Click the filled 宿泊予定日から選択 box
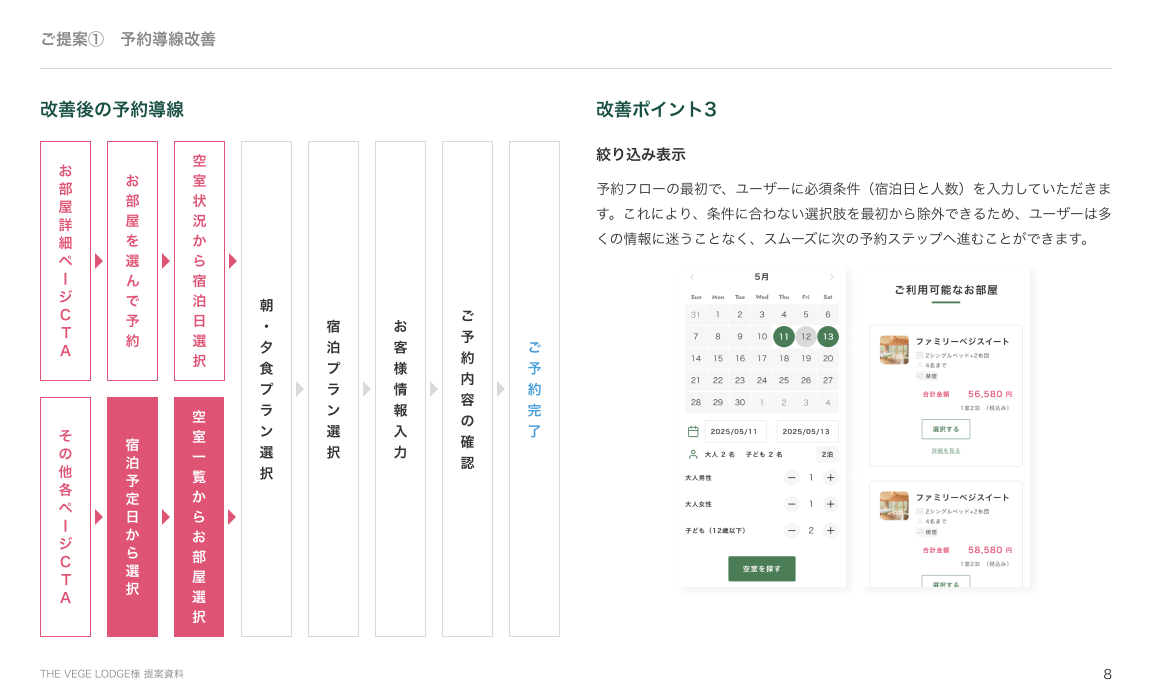Viewport: 1152px width, 700px height. tap(132, 517)
